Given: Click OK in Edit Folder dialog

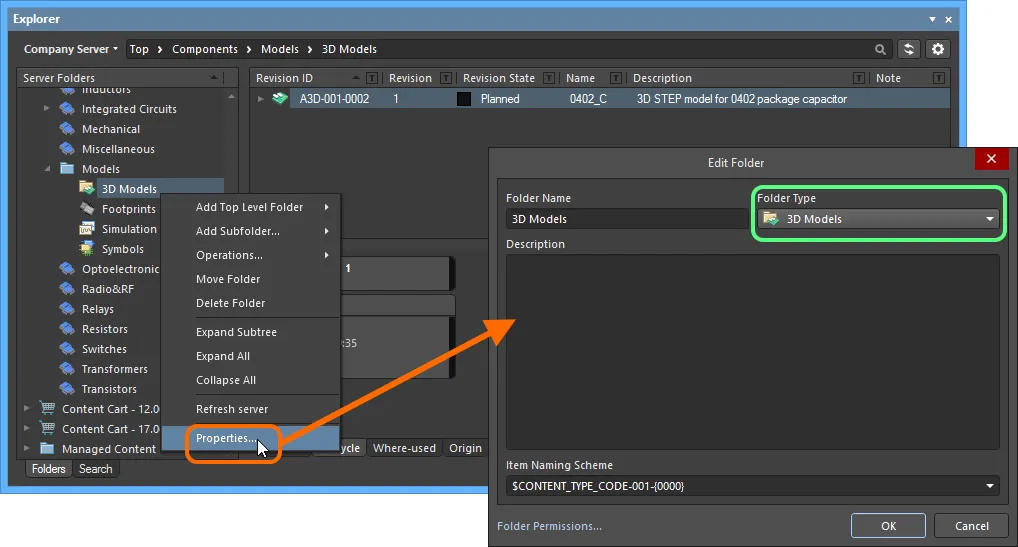Looking at the screenshot, I should (888, 526).
